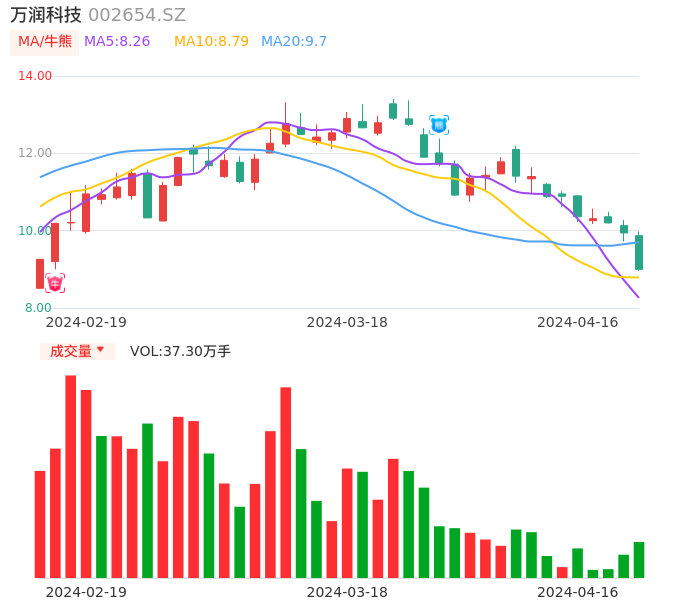Click the MA20:9.7 legend label
The image size is (686, 606).
294,41
